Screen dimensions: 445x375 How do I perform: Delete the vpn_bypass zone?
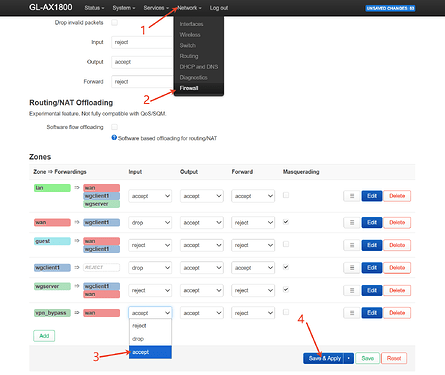coord(397,313)
